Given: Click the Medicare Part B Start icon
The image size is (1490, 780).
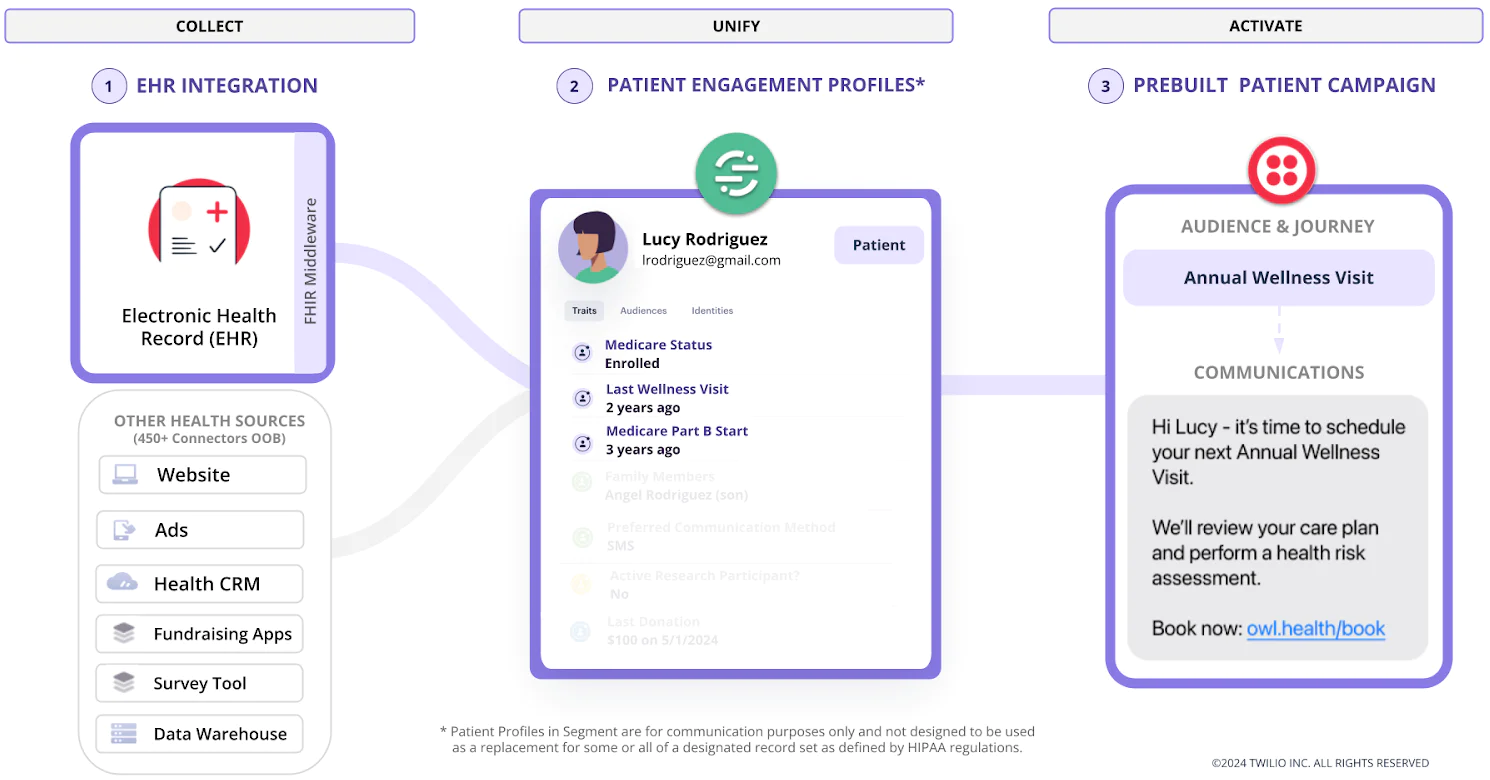Looking at the screenshot, I should (582, 442).
